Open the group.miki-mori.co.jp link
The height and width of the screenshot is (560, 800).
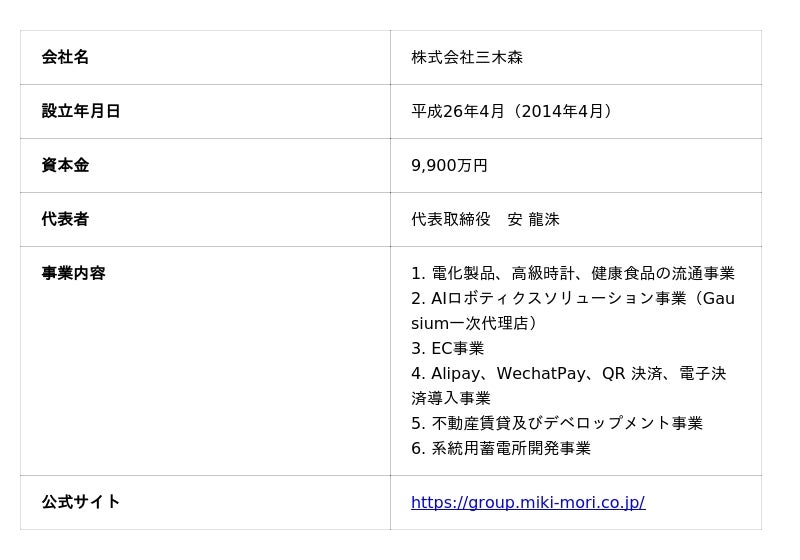pyautogui.click(x=528, y=503)
